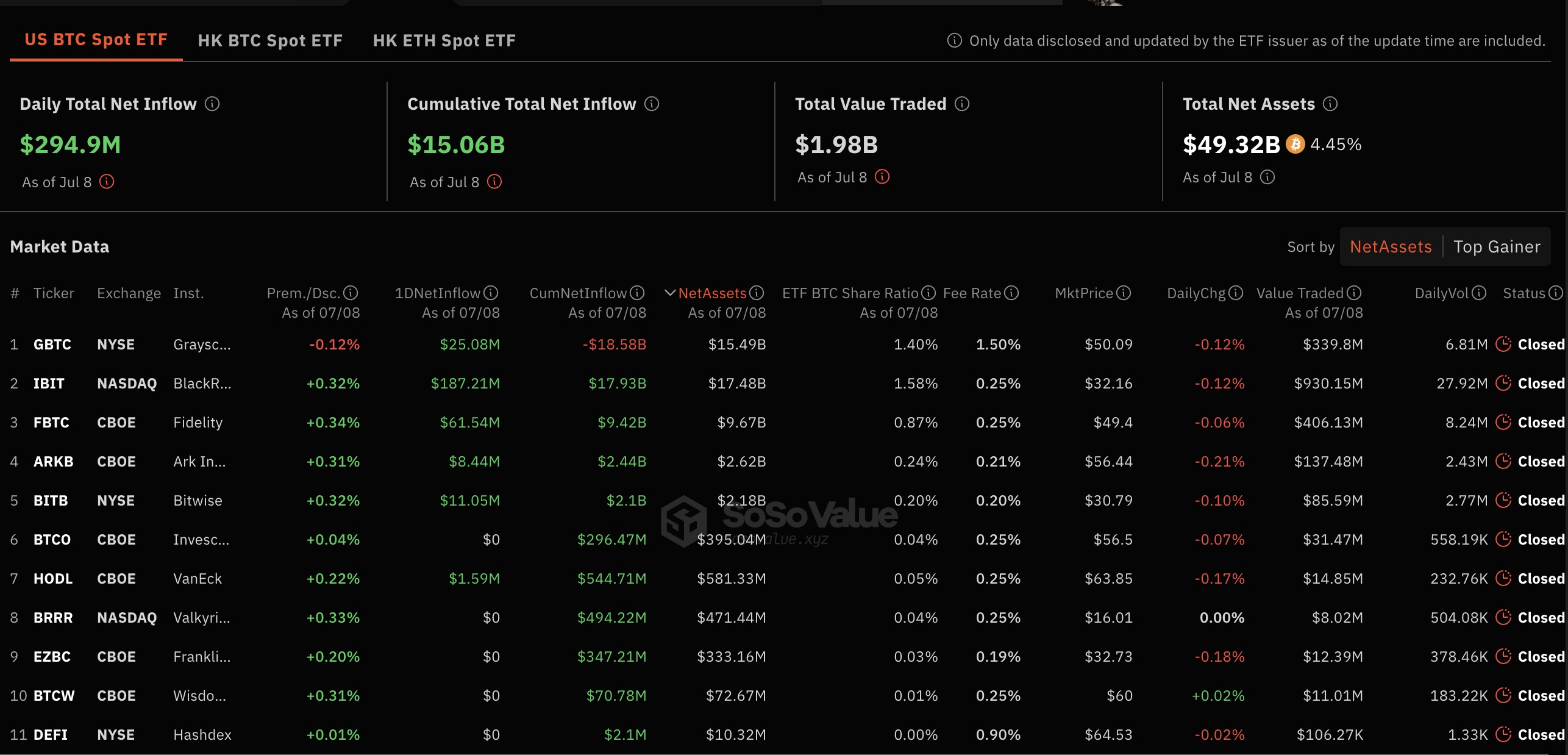
Task: Open FBTC ticker row
Action: pos(51,422)
